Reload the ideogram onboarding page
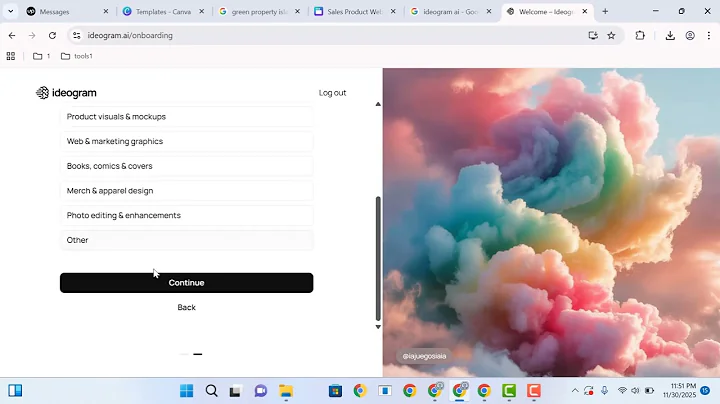 (x=52, y=35)
